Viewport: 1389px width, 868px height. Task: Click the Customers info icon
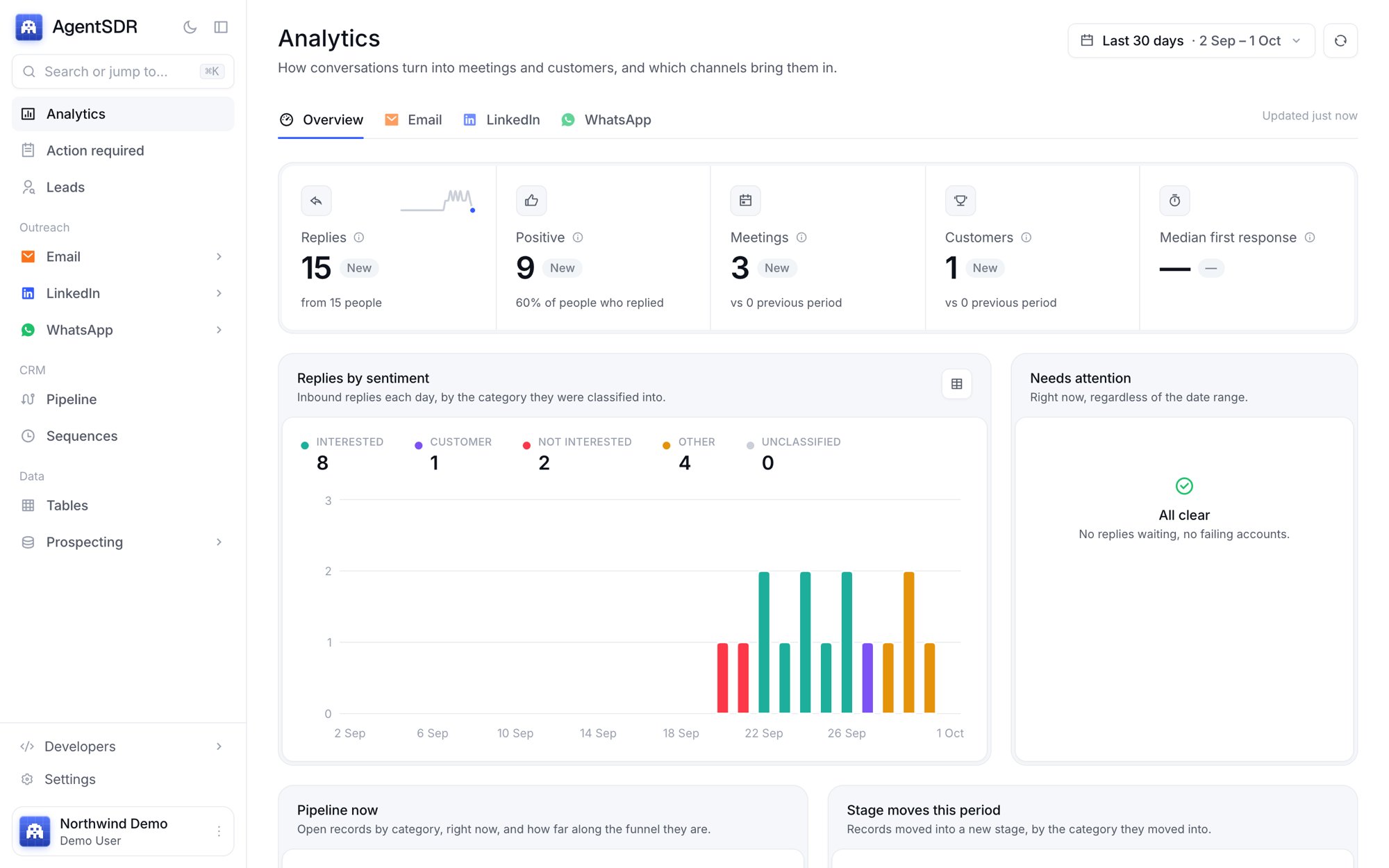point(1026,237)
